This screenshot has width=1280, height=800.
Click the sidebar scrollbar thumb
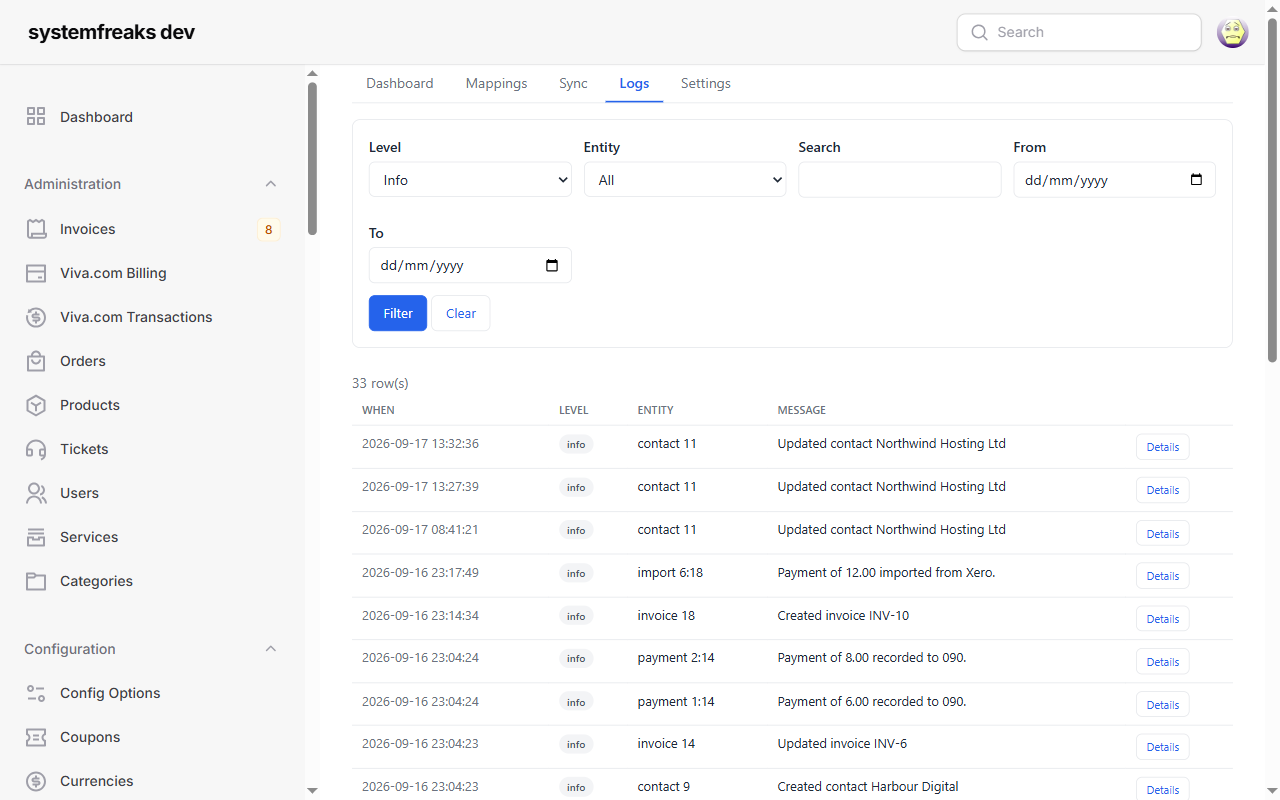(x=312, y=159)
